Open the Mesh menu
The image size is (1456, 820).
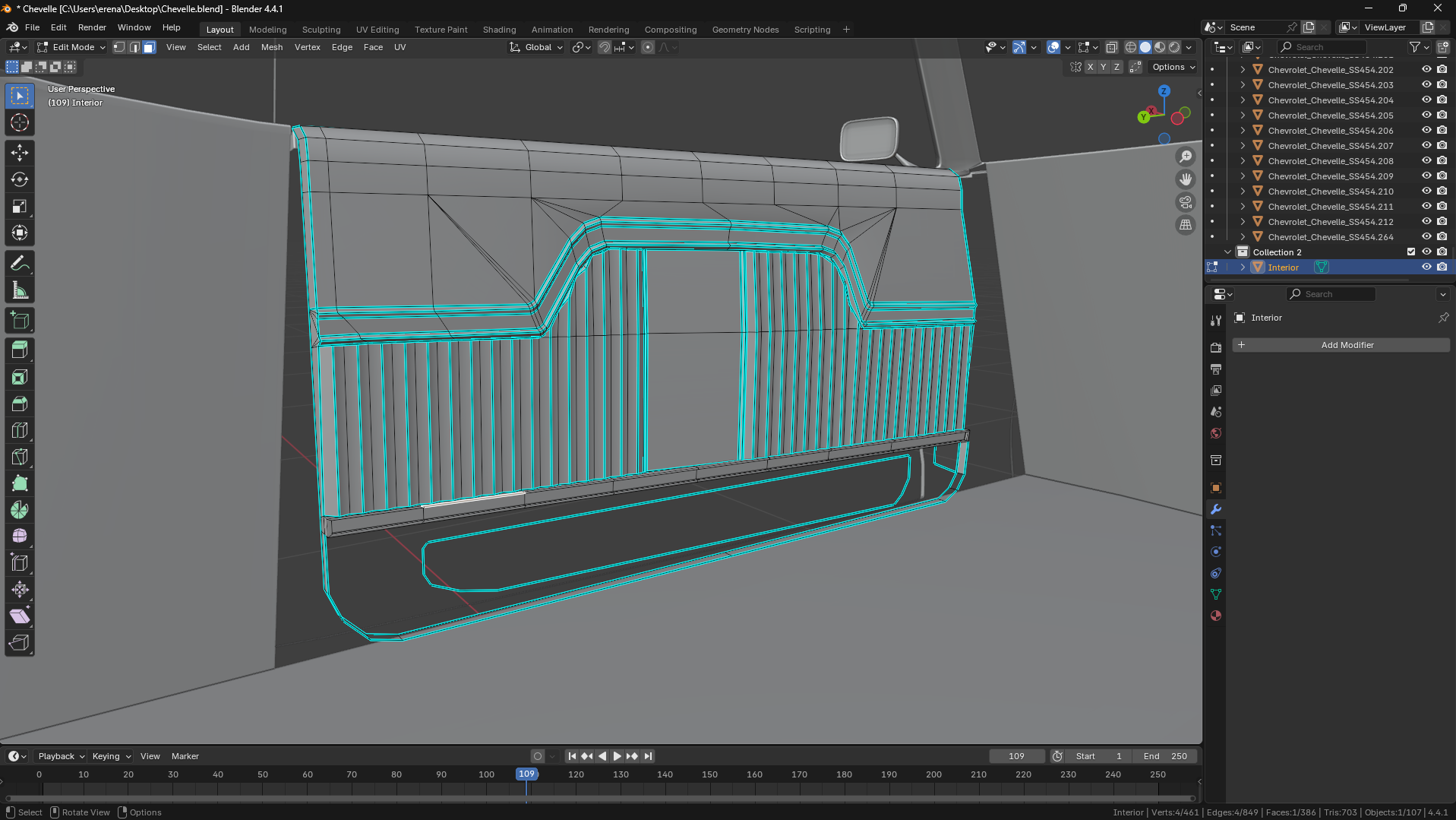pyautogui.click(x=271, y=47)
